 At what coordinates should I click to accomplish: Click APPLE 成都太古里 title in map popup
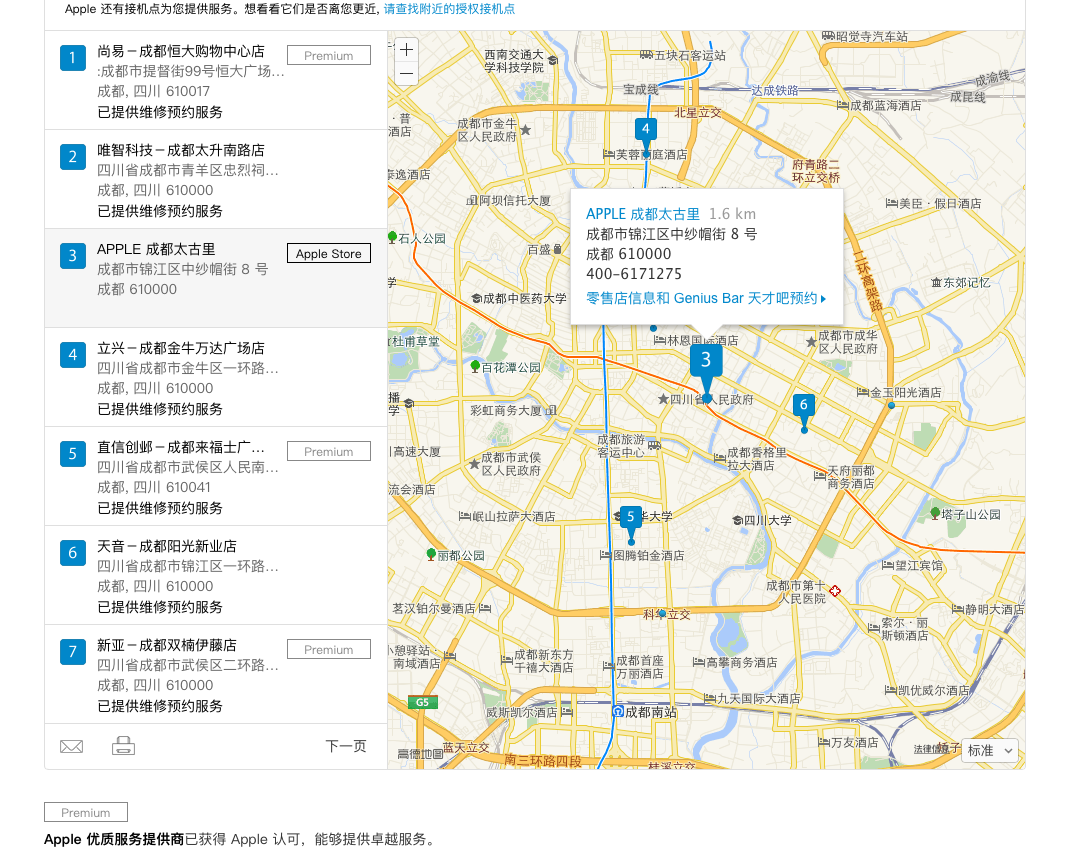642,214
